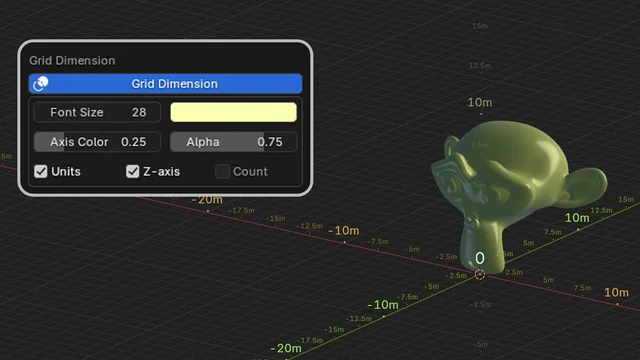Screen dimensions: 640x360
Task: Click the 3D cursor at origin
Action: [480, 275]
